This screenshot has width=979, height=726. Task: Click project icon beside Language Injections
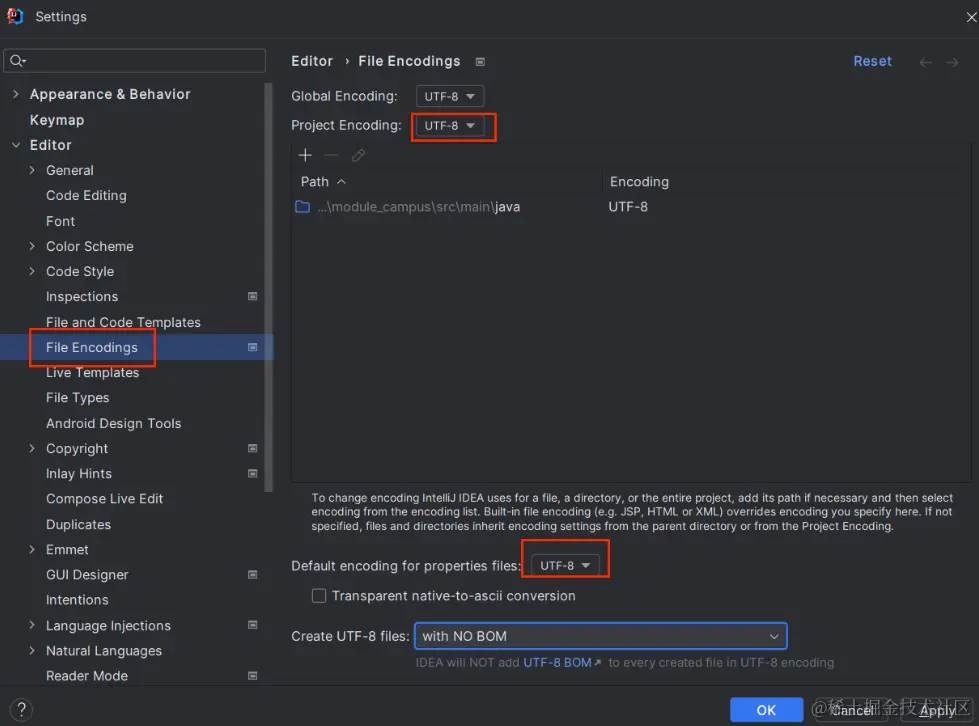[x=252, y=625]
